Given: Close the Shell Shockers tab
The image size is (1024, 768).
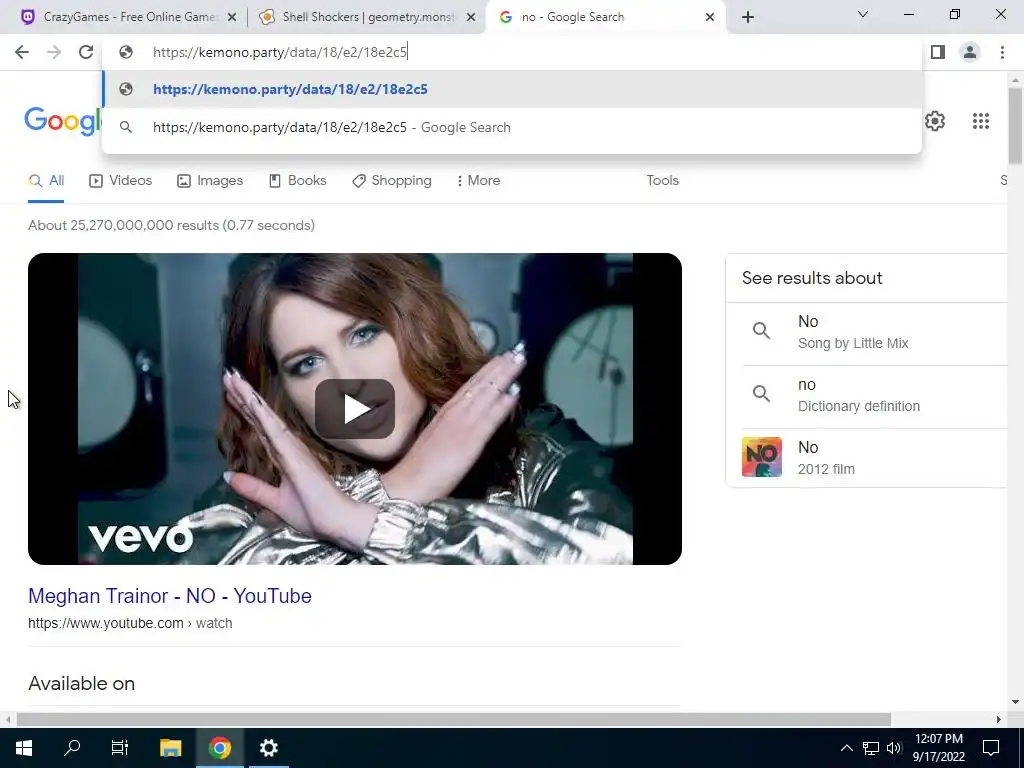Looking at the screenshot, I should point(471,18).
